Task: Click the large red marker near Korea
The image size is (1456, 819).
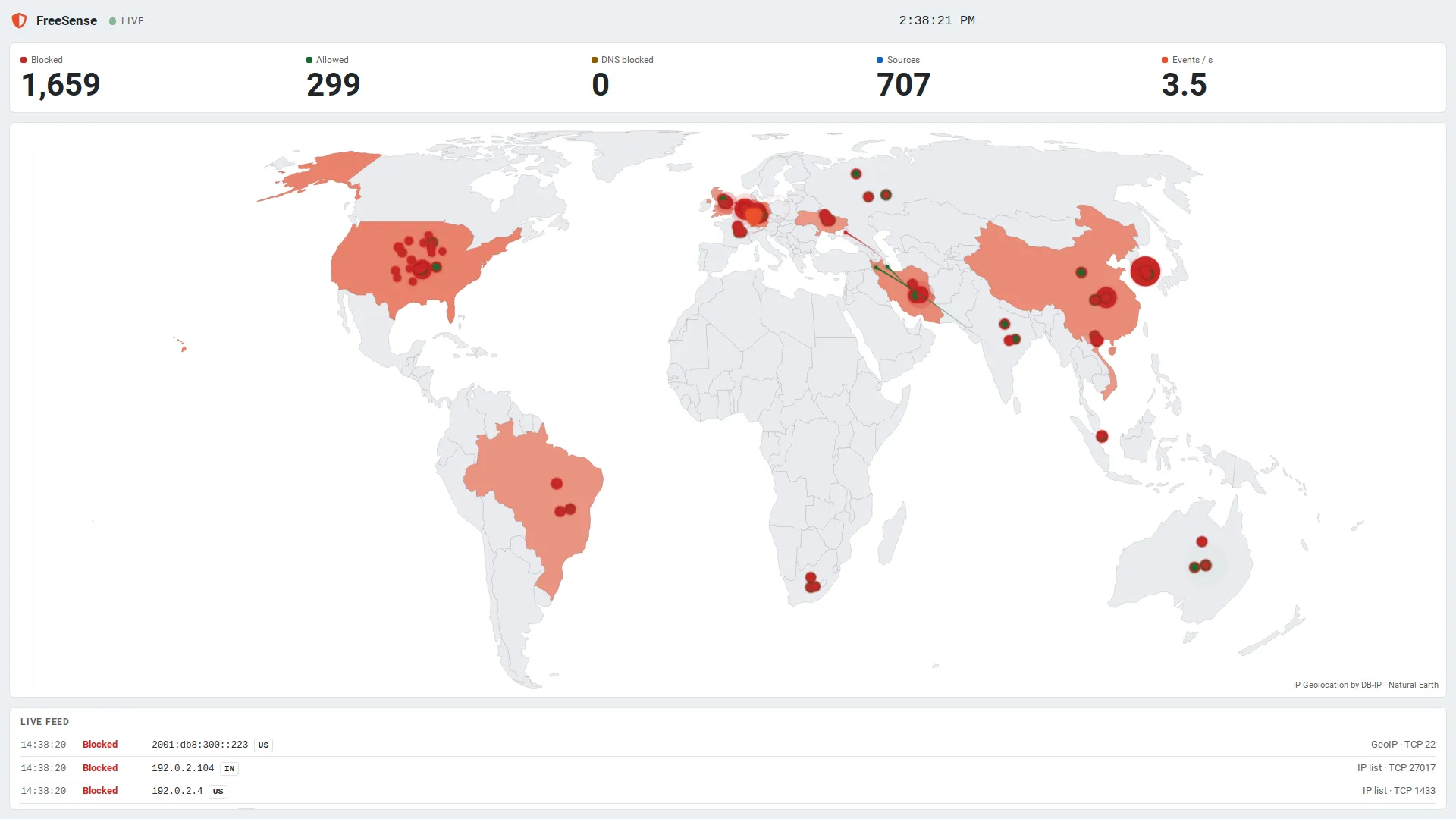Action: [1145, 271]
